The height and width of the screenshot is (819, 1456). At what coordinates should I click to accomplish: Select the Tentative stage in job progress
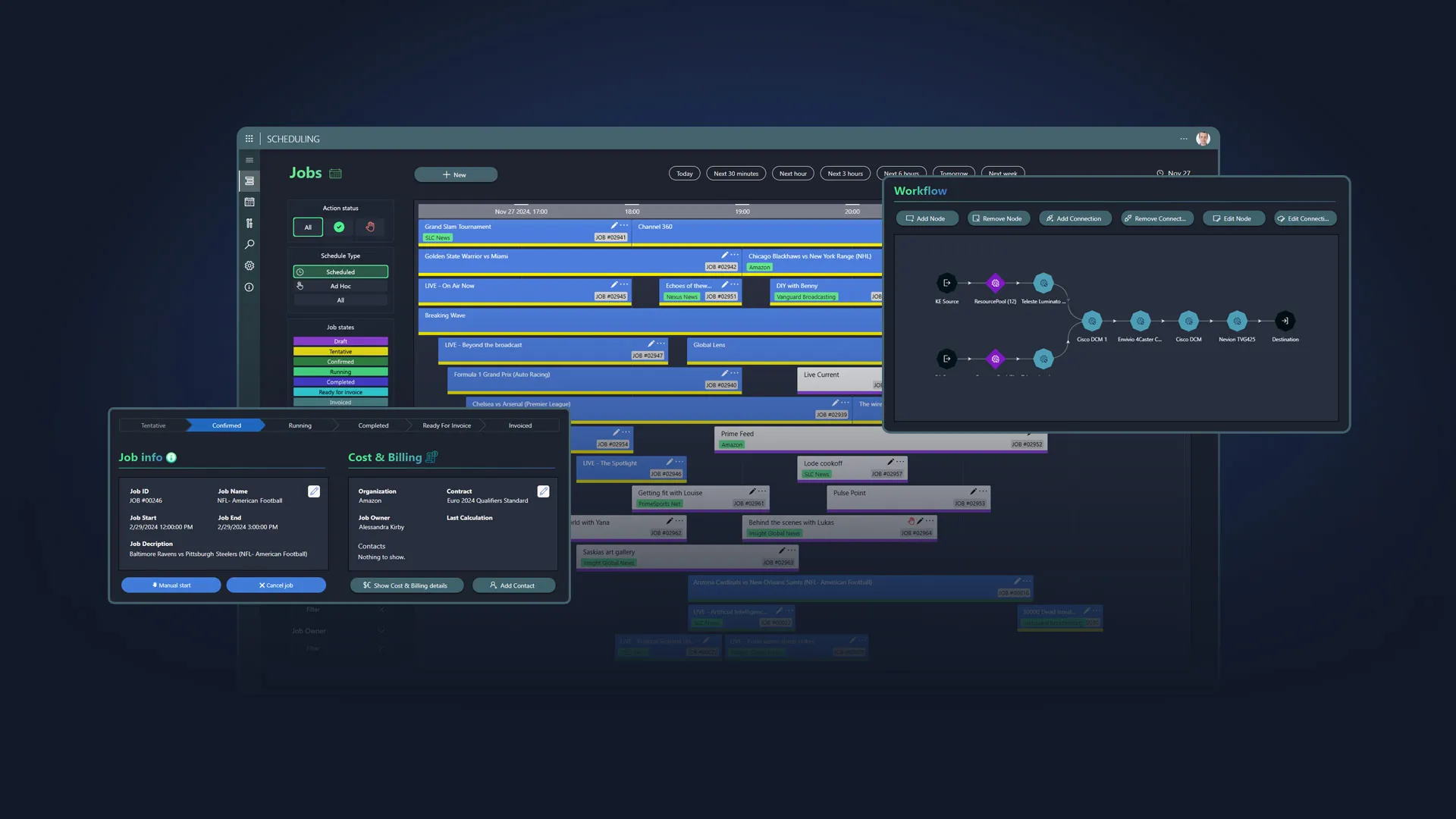coord(153,425)
